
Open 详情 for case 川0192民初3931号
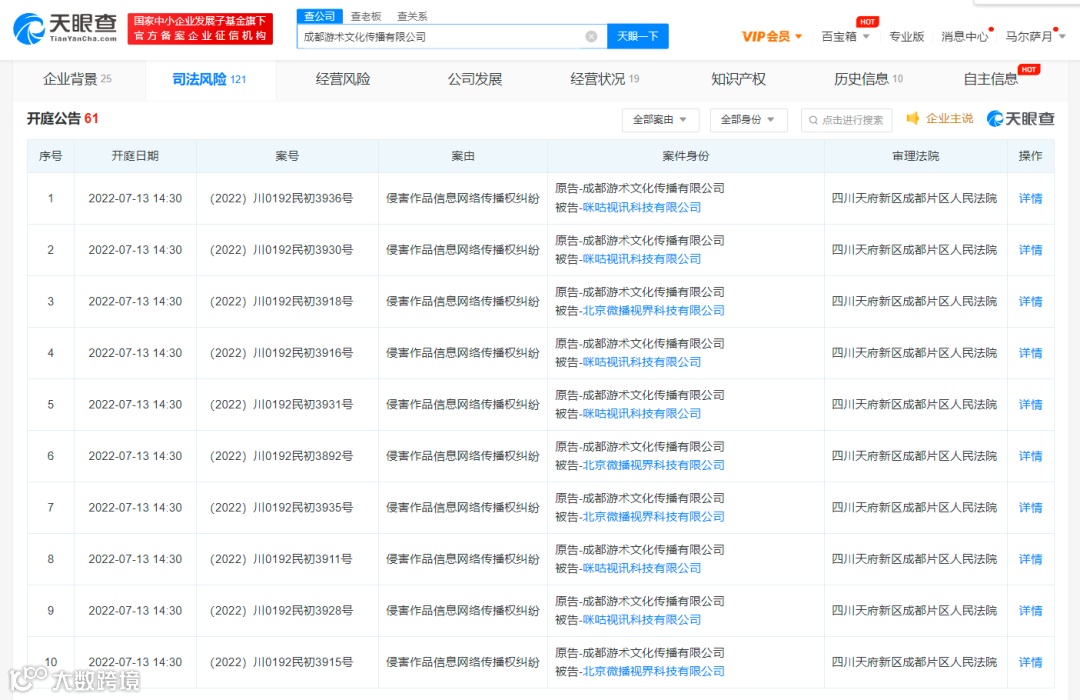pos(1030,404)
